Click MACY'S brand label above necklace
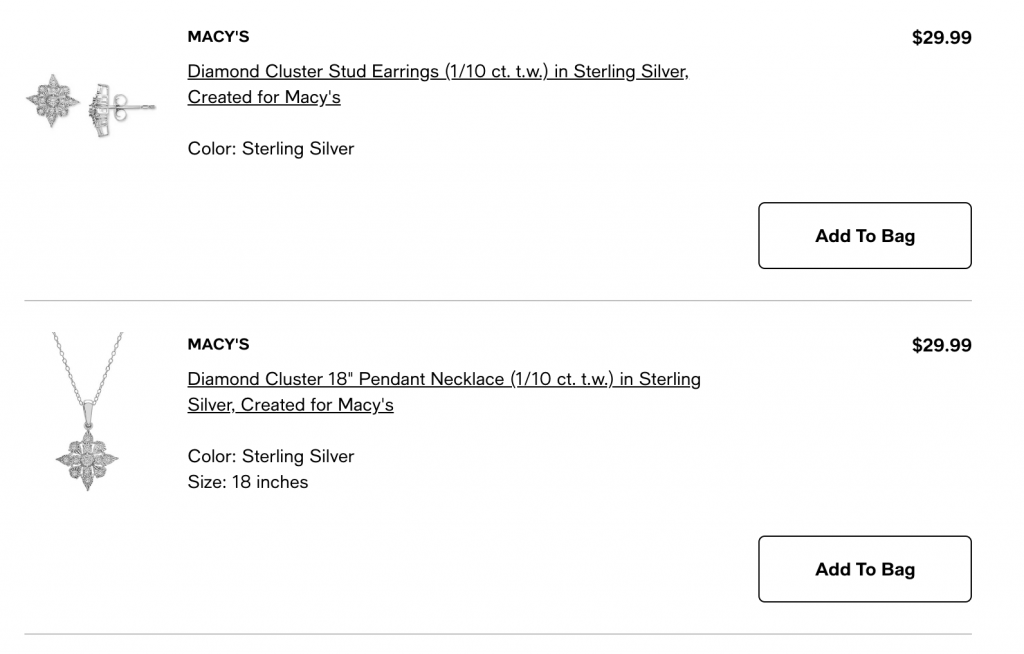Screen dimensions: 1024x654 pyautogui.click(x=218, y=344)
